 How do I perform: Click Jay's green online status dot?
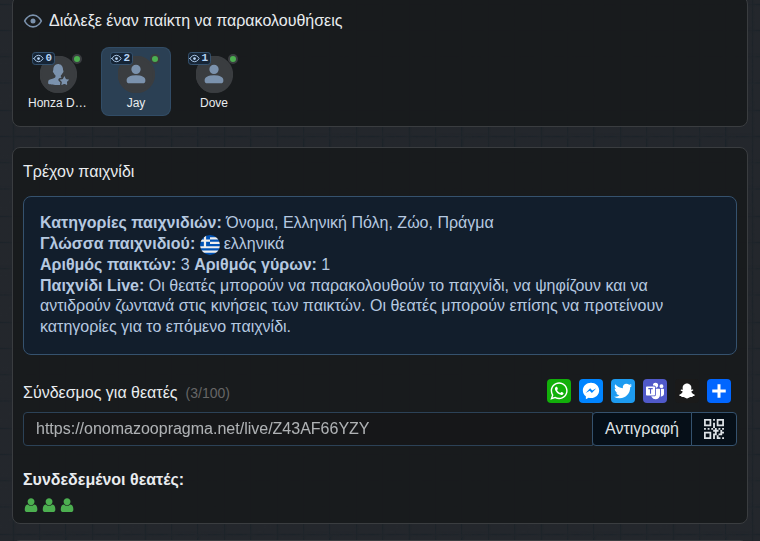(155, 59)
